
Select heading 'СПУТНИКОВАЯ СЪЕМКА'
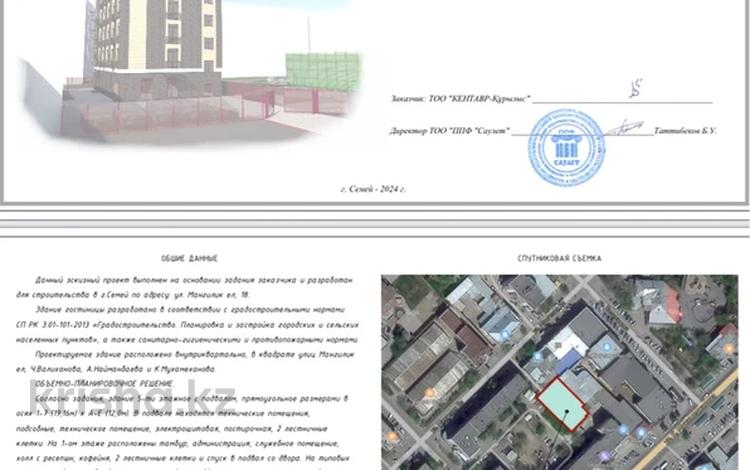559,258
